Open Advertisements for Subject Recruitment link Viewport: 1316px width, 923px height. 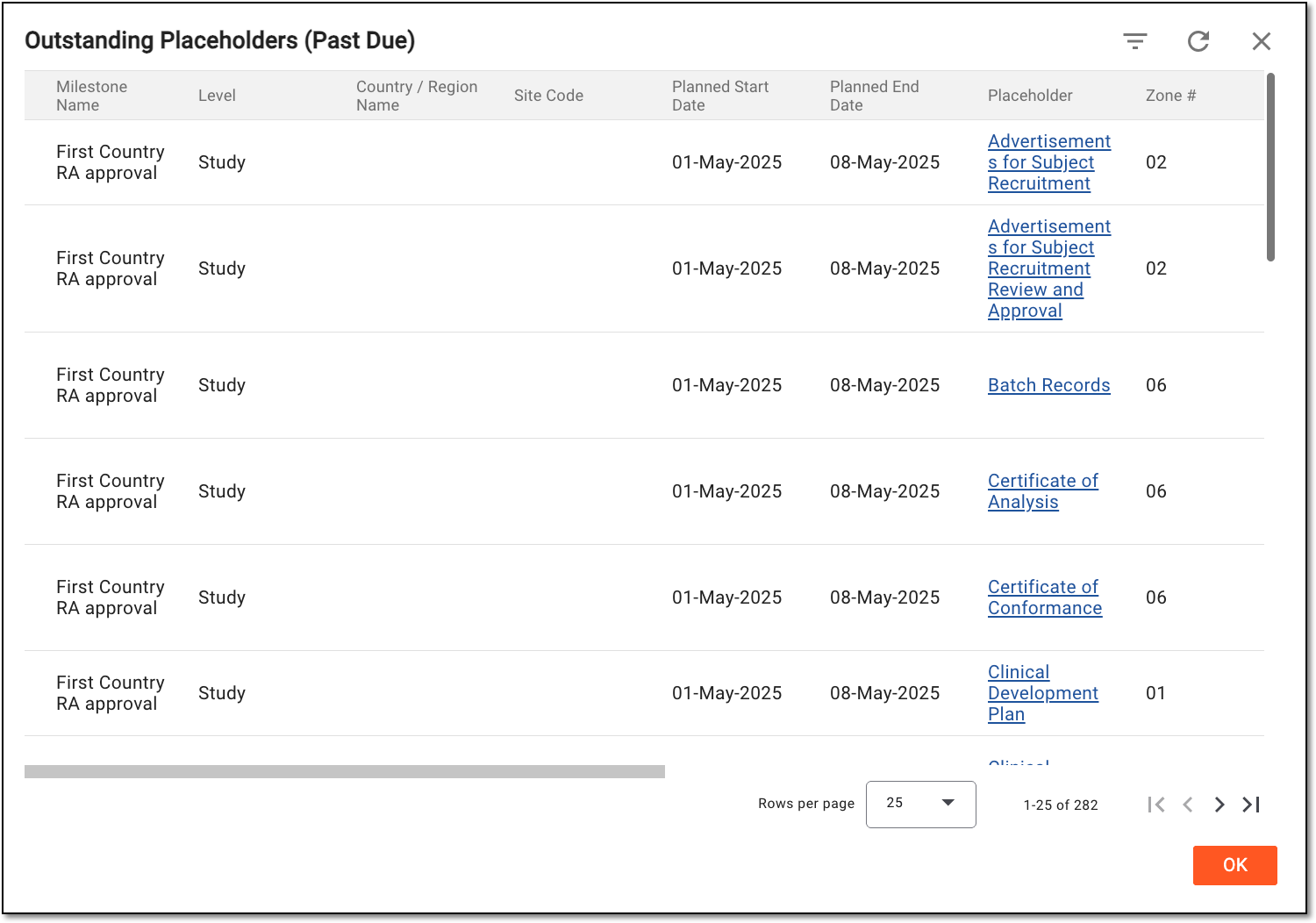coord(1049,162)
